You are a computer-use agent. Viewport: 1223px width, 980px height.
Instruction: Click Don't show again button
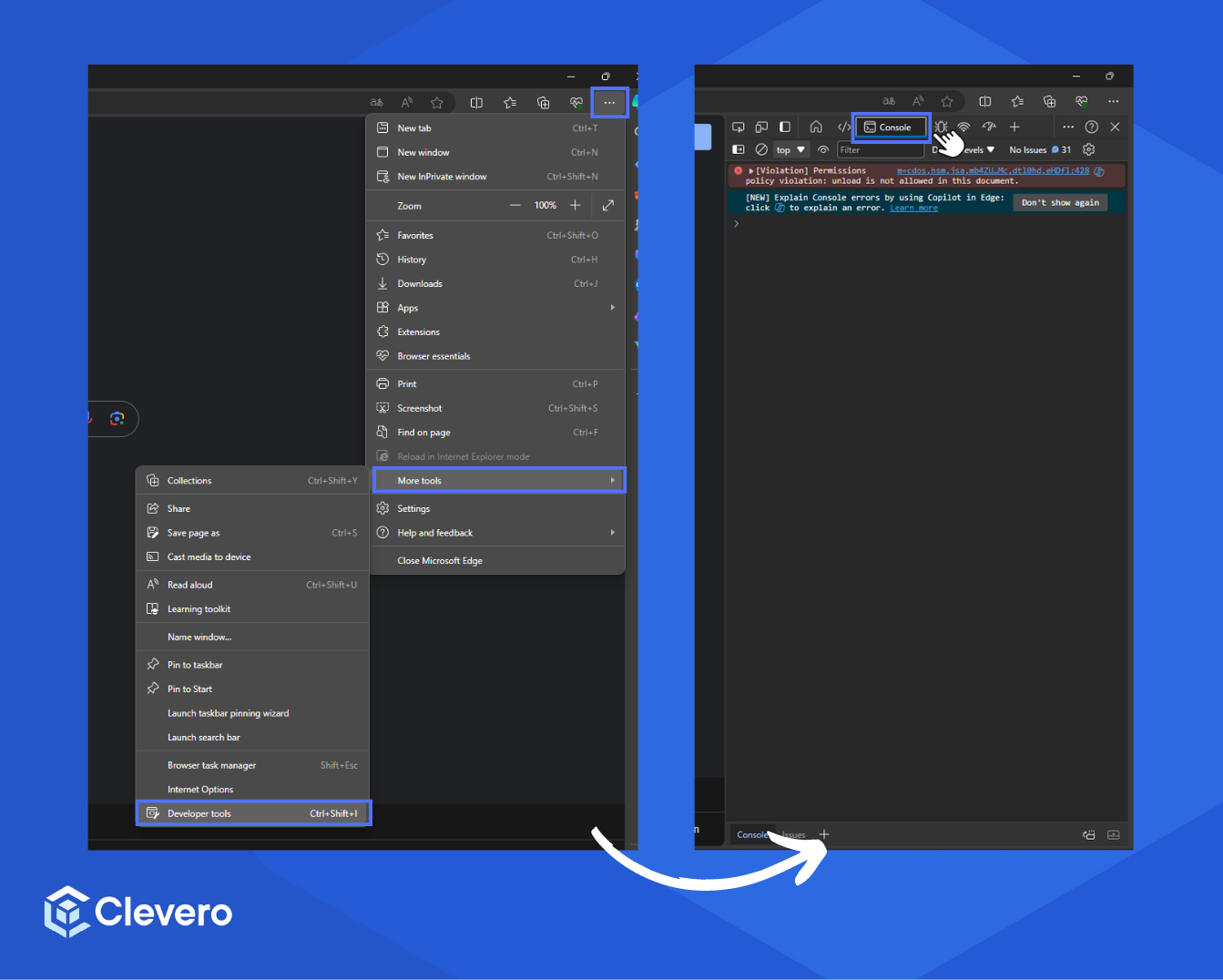pyautogui.click(x=1060, y=202)
